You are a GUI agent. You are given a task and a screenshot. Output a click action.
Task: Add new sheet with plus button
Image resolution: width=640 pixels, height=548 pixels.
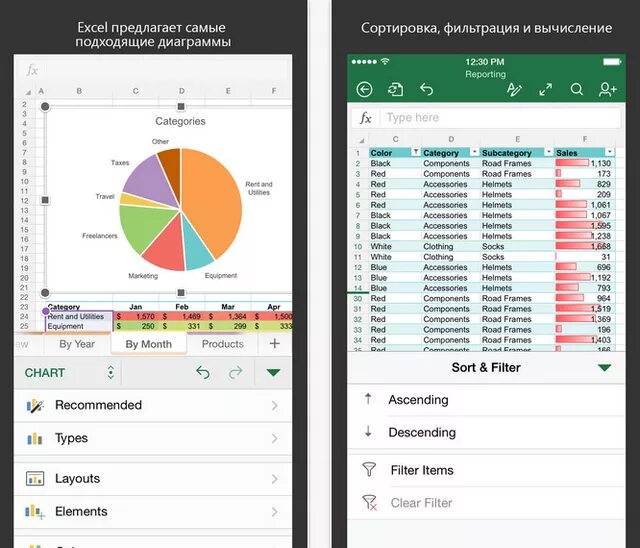(x=275, y=344)
